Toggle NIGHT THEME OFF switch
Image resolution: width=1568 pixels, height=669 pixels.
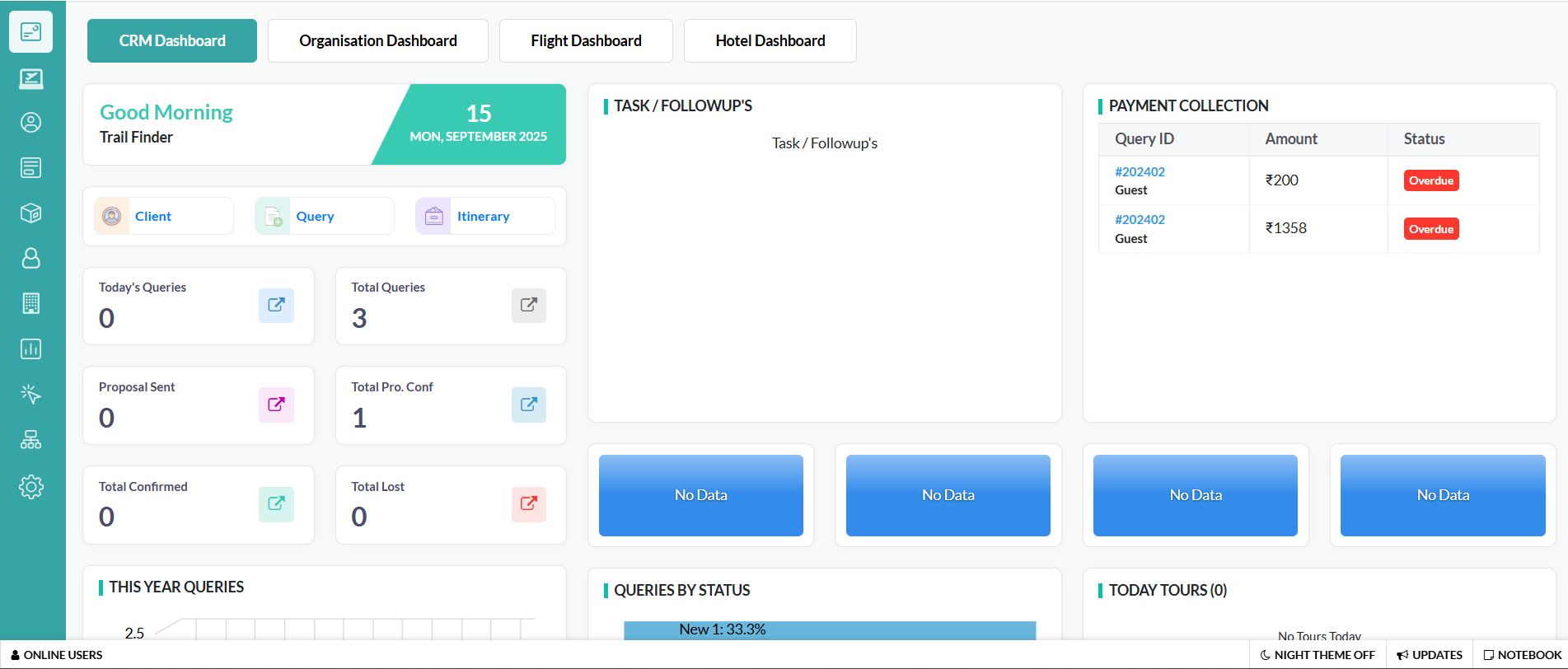(1318, 655)
